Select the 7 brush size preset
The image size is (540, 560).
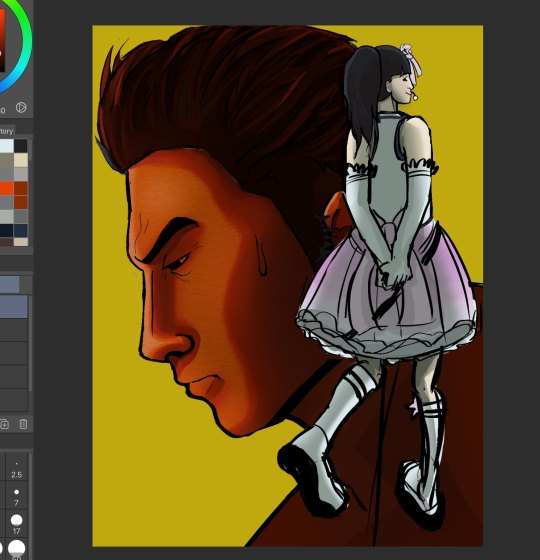point(16,496)
